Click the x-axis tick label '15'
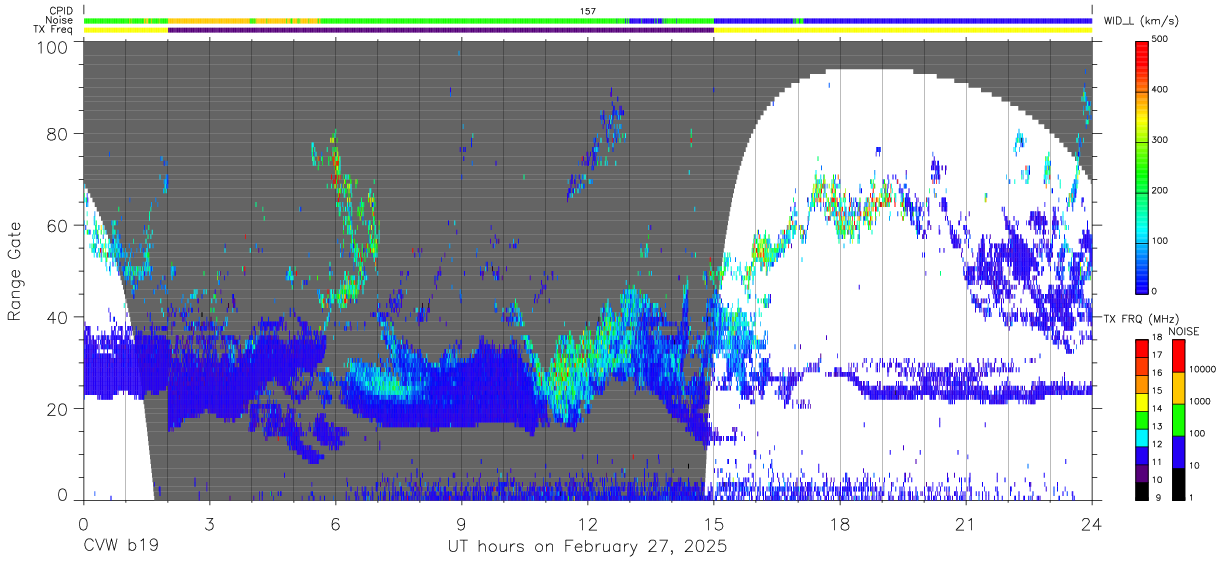Screen dimensions: 1228x567 pyautogui.click(x=714, y=524)
